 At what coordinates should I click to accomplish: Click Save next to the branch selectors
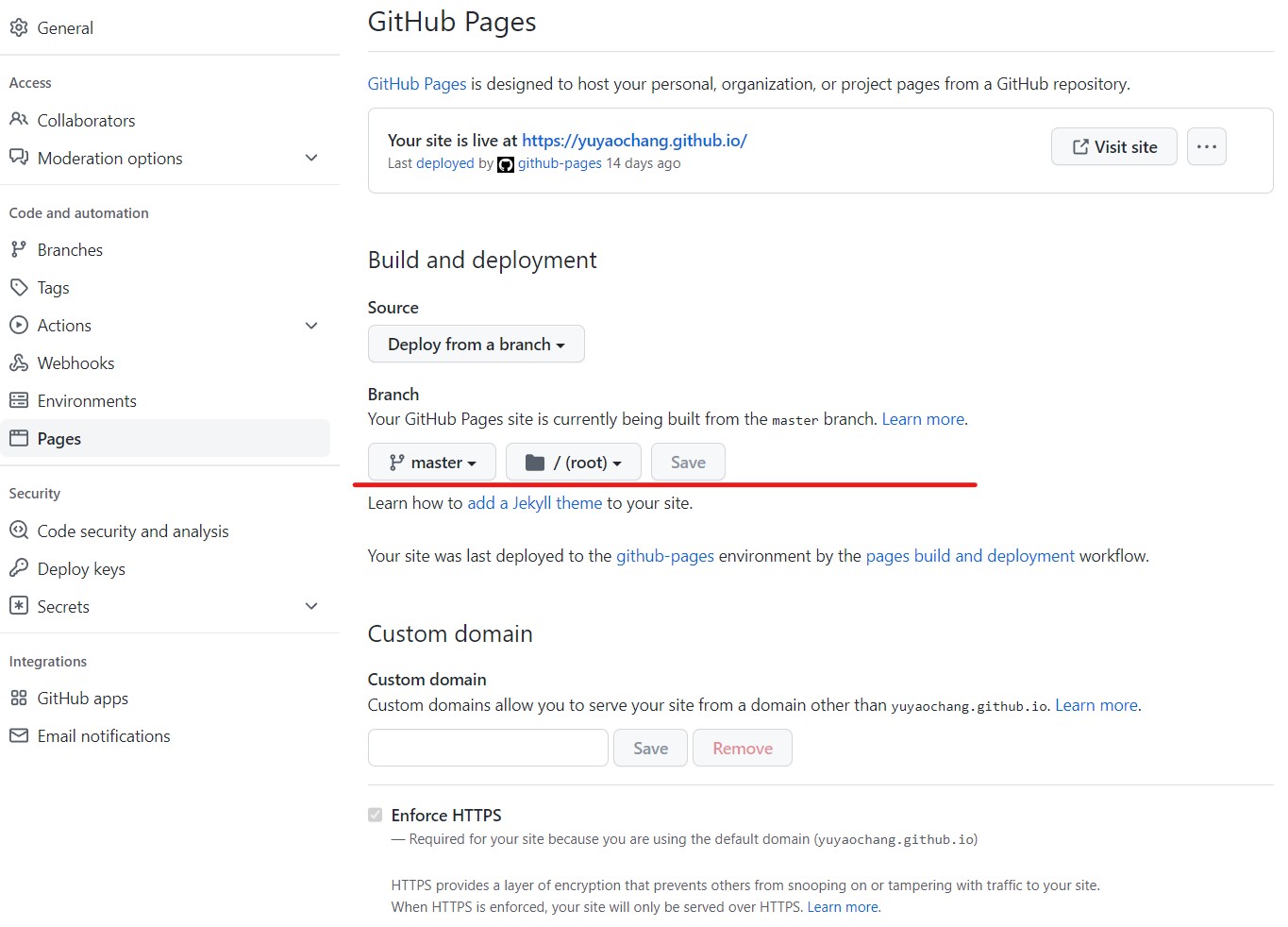click(688, 462)
